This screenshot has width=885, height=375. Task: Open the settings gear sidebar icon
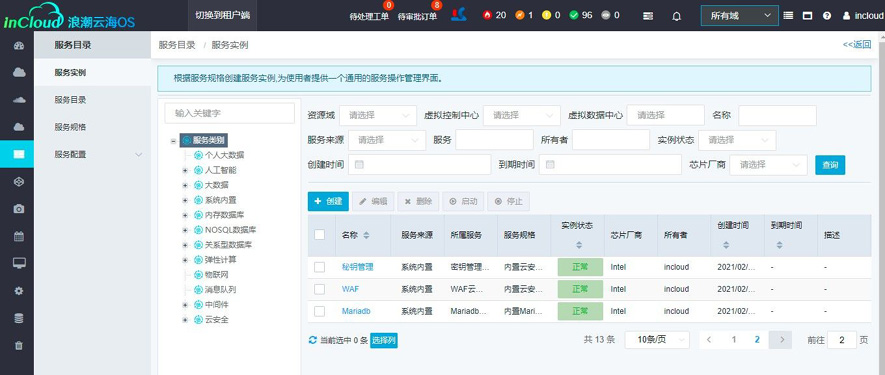[x=19, y=291]
